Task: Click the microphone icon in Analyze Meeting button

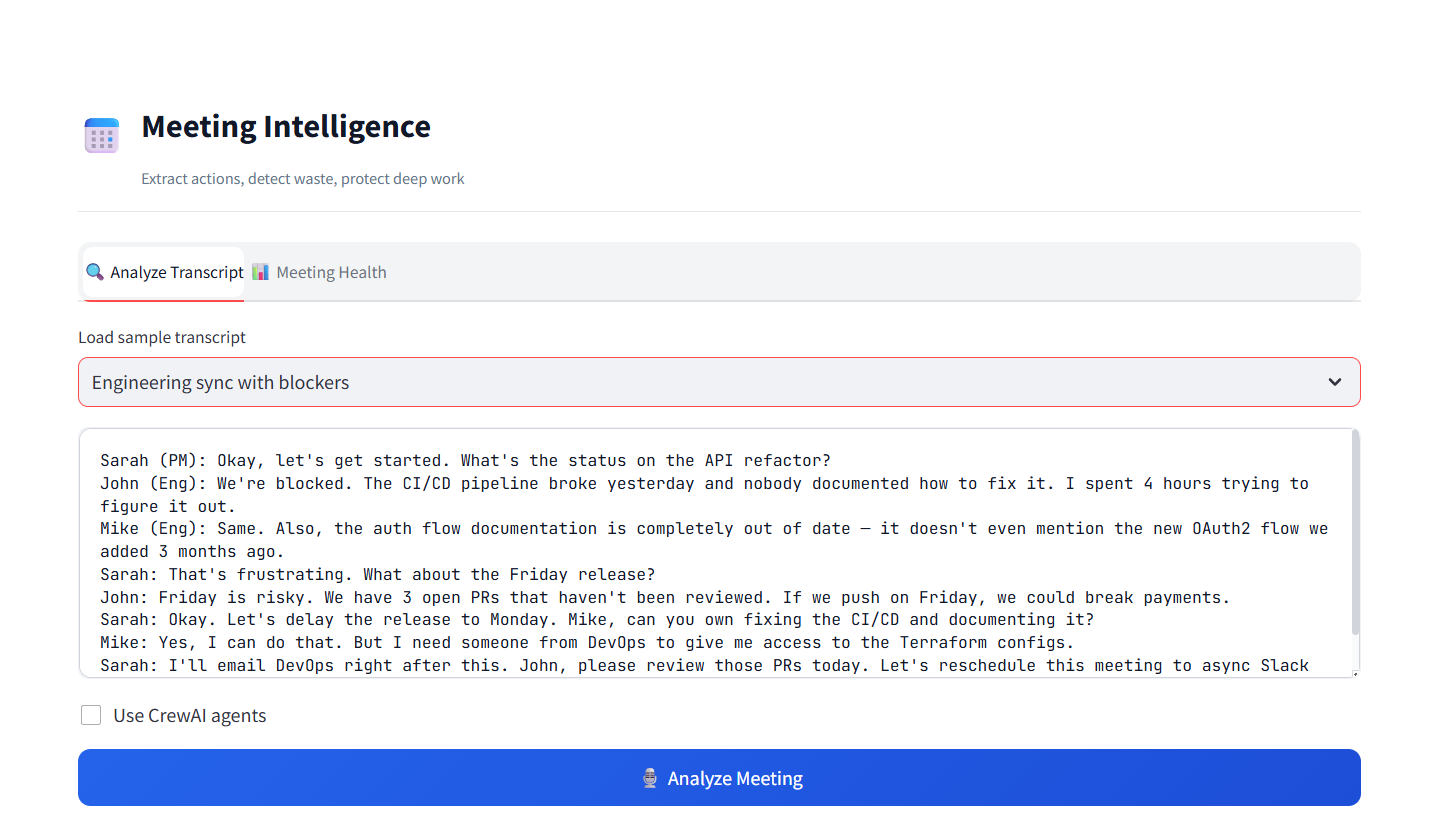Action: coord(650,778)
